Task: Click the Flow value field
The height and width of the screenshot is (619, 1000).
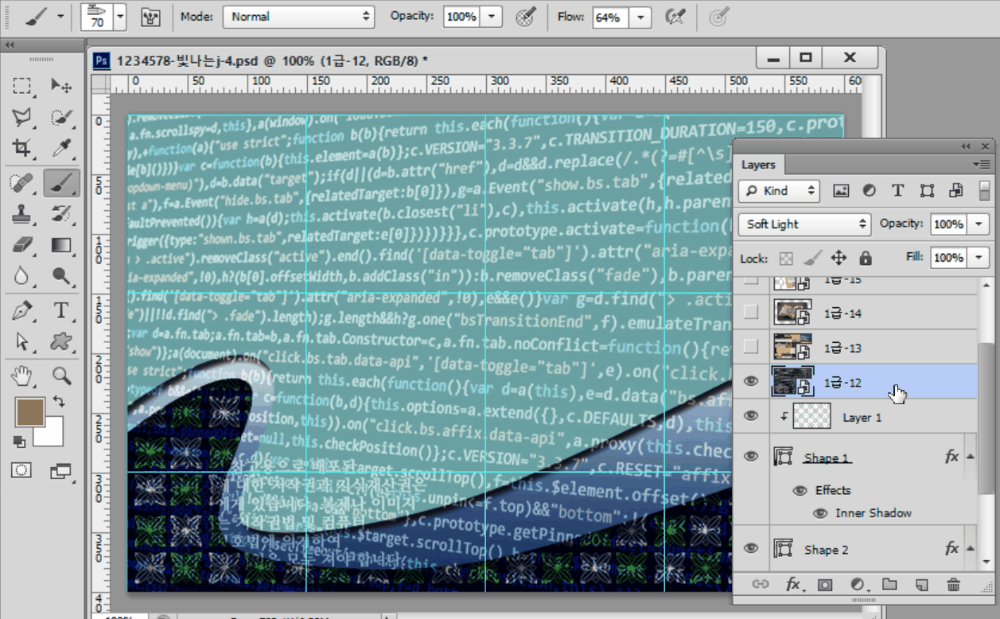Action: pos(610,17)
